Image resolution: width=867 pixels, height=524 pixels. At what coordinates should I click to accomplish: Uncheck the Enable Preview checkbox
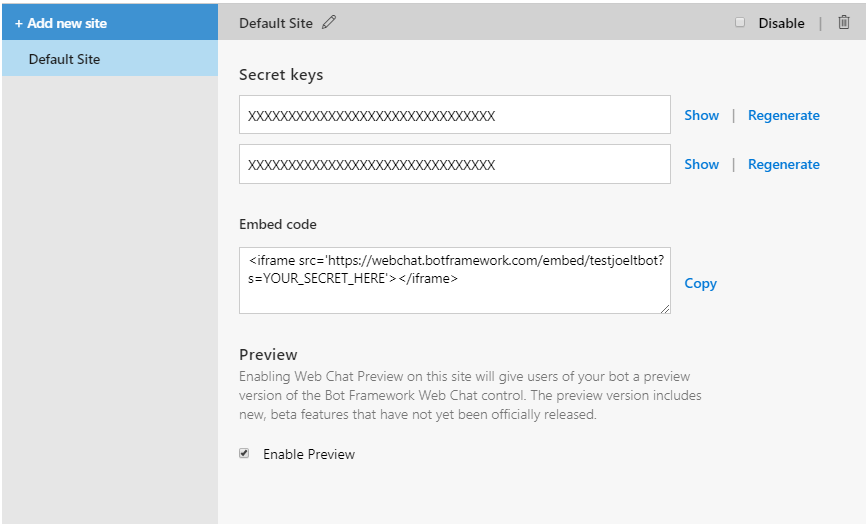244,453
